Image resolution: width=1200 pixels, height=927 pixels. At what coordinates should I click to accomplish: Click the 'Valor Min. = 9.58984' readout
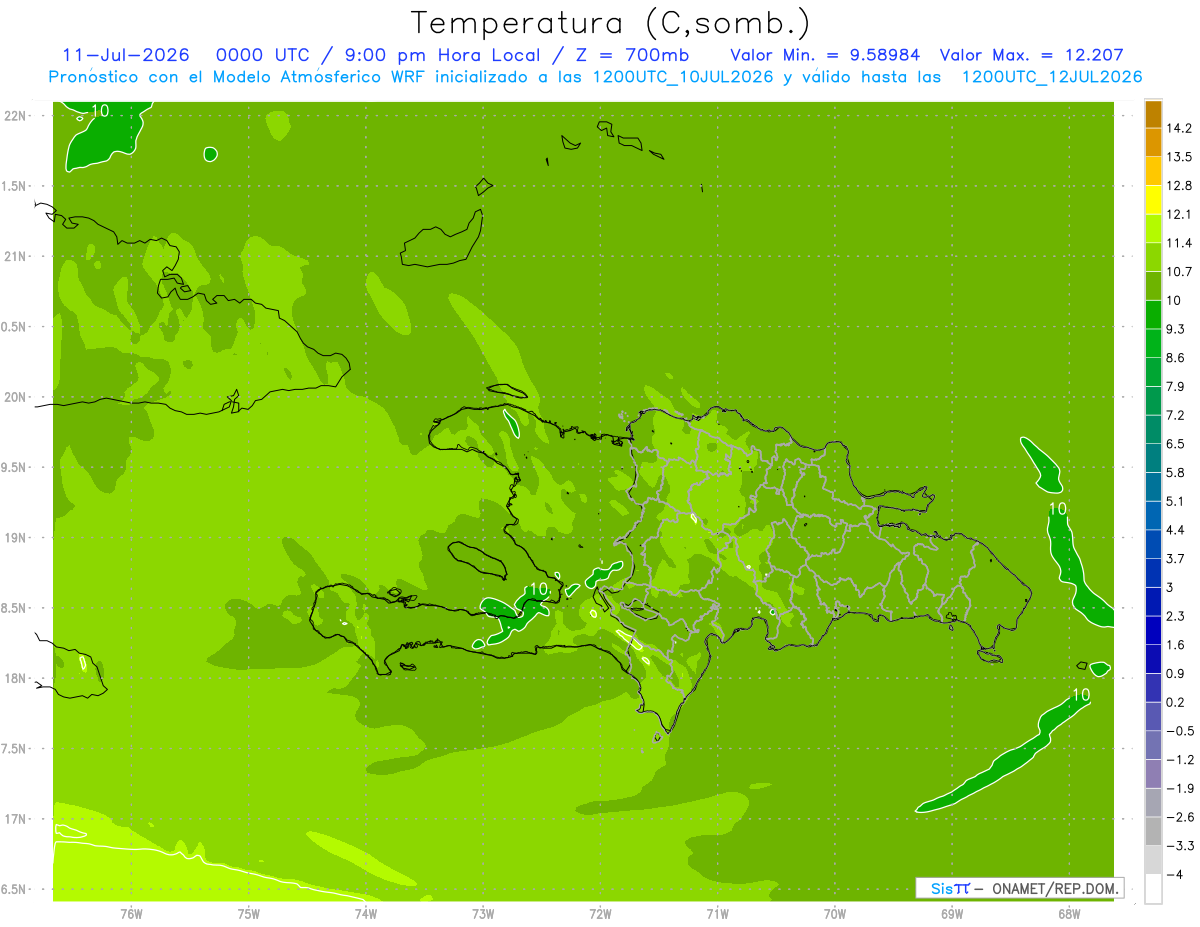pyautogui.click(x=825, y=55)
